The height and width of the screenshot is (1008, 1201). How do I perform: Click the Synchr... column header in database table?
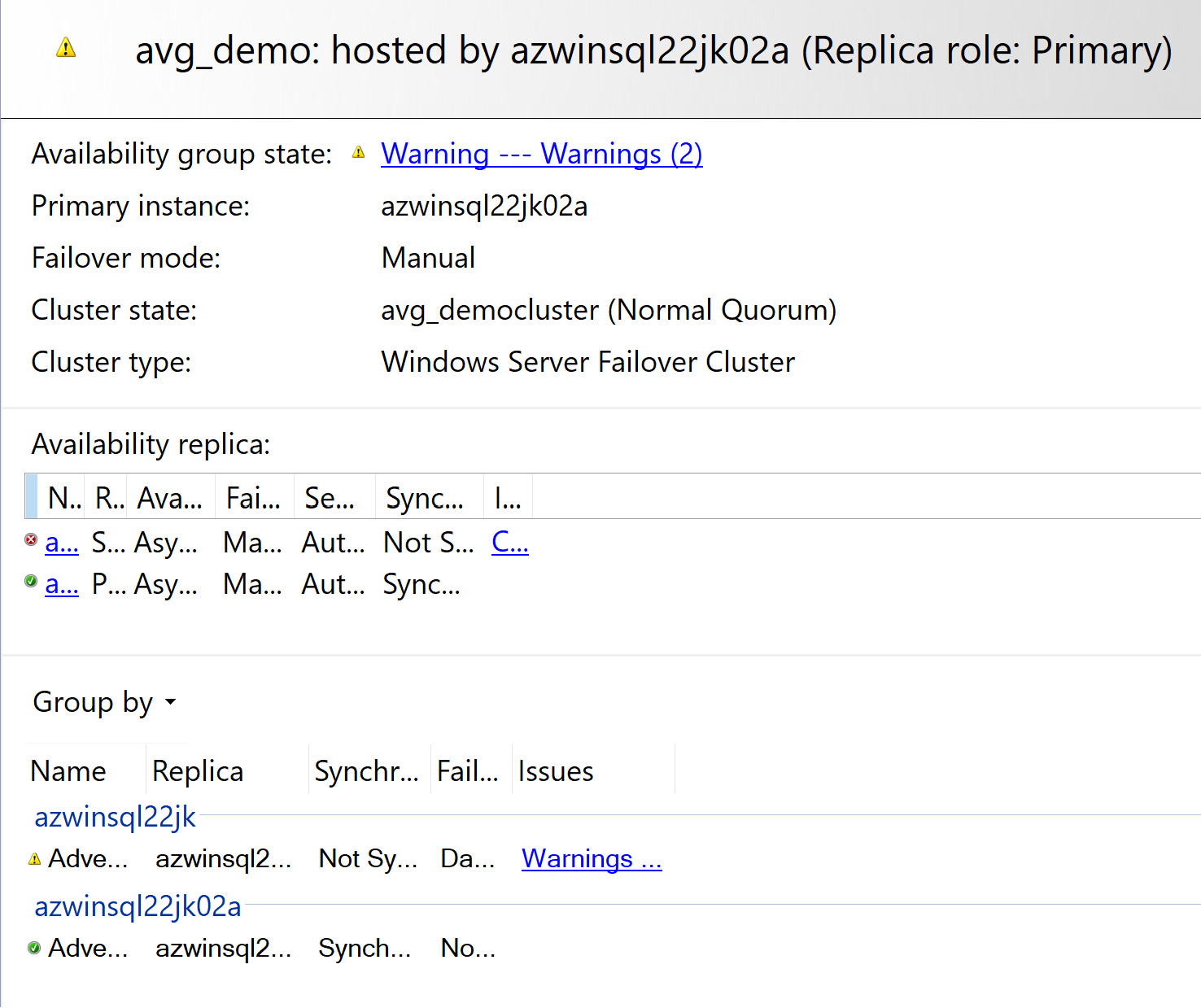click(x=370, y=770)
